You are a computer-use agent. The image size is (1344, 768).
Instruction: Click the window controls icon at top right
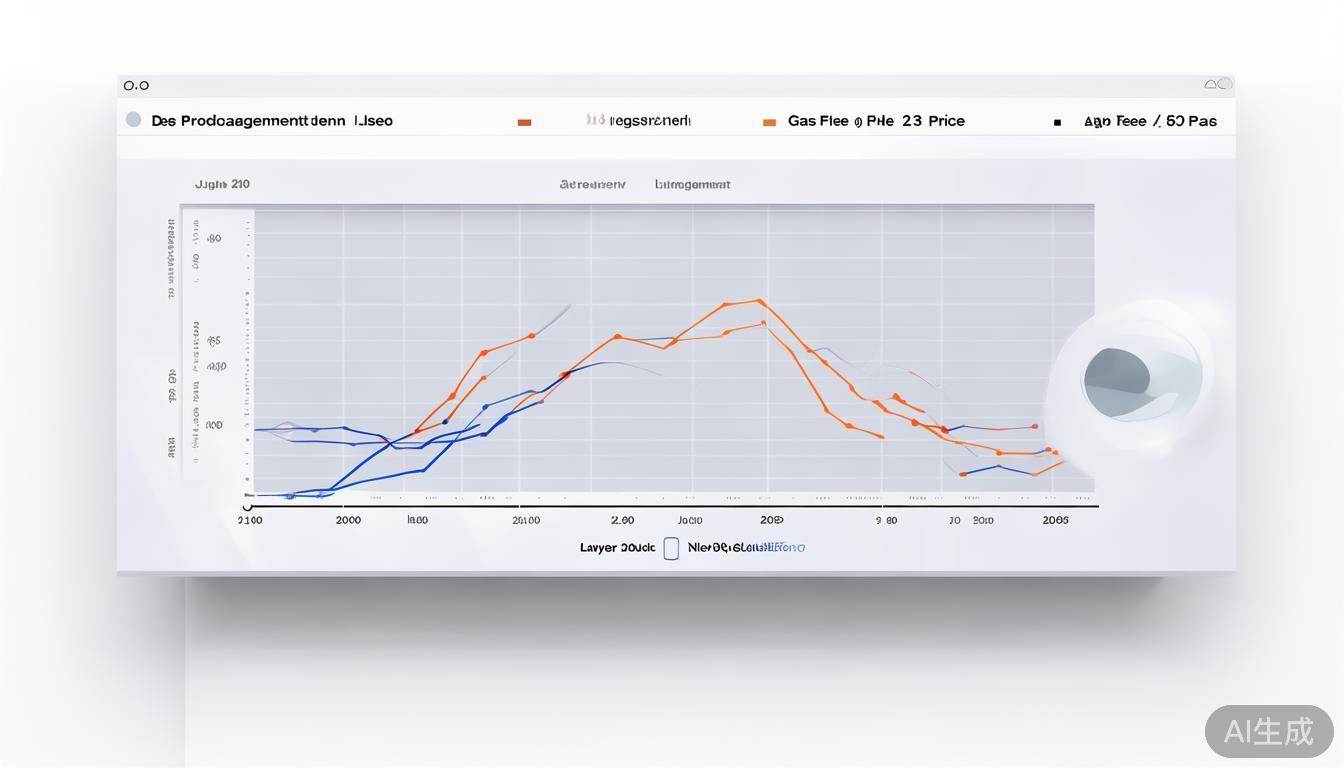pyautogui.click(x=1218, y=85)
